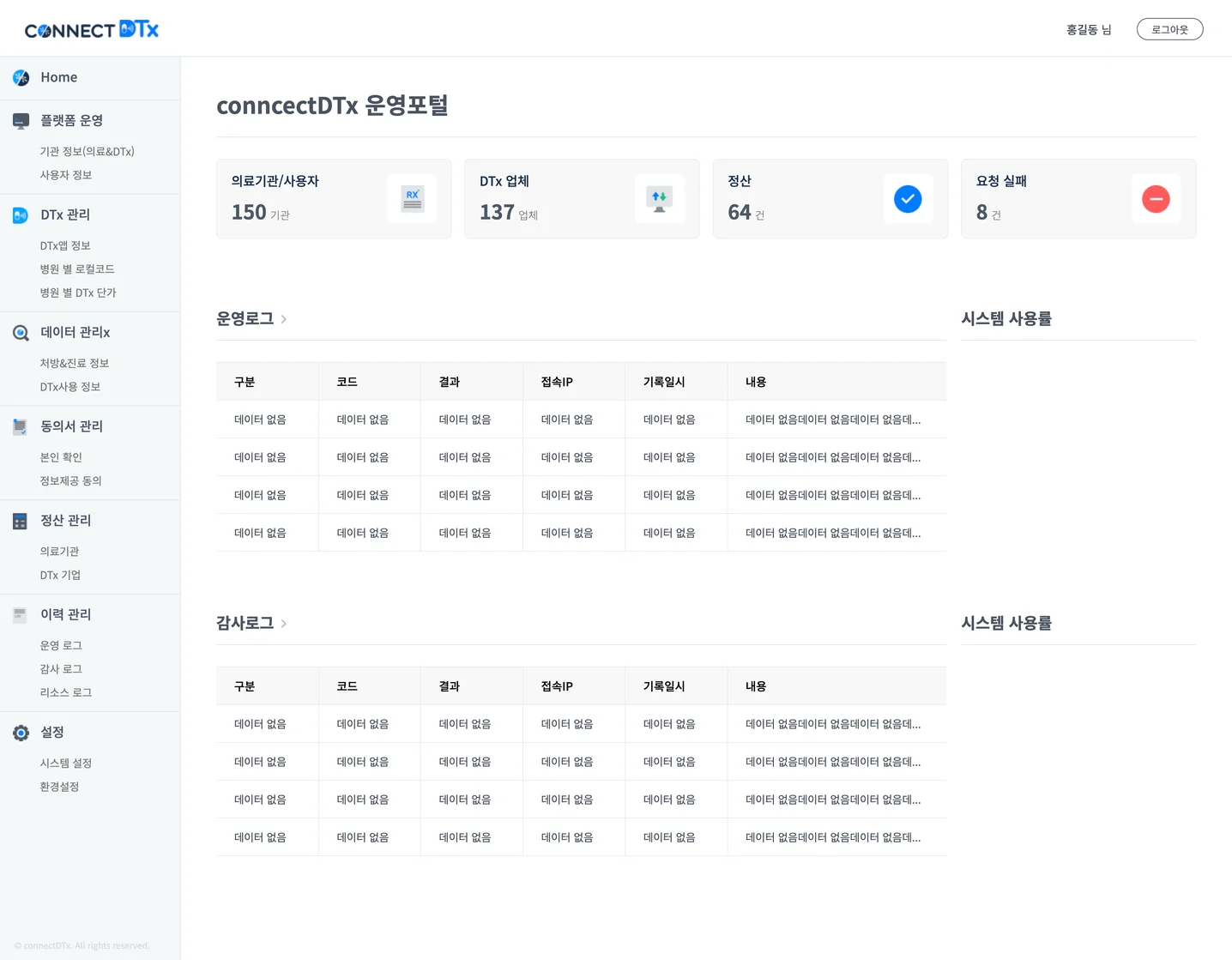Click the 감사로그 section heading
This screenshot has width=1232, height=960.
245,624
